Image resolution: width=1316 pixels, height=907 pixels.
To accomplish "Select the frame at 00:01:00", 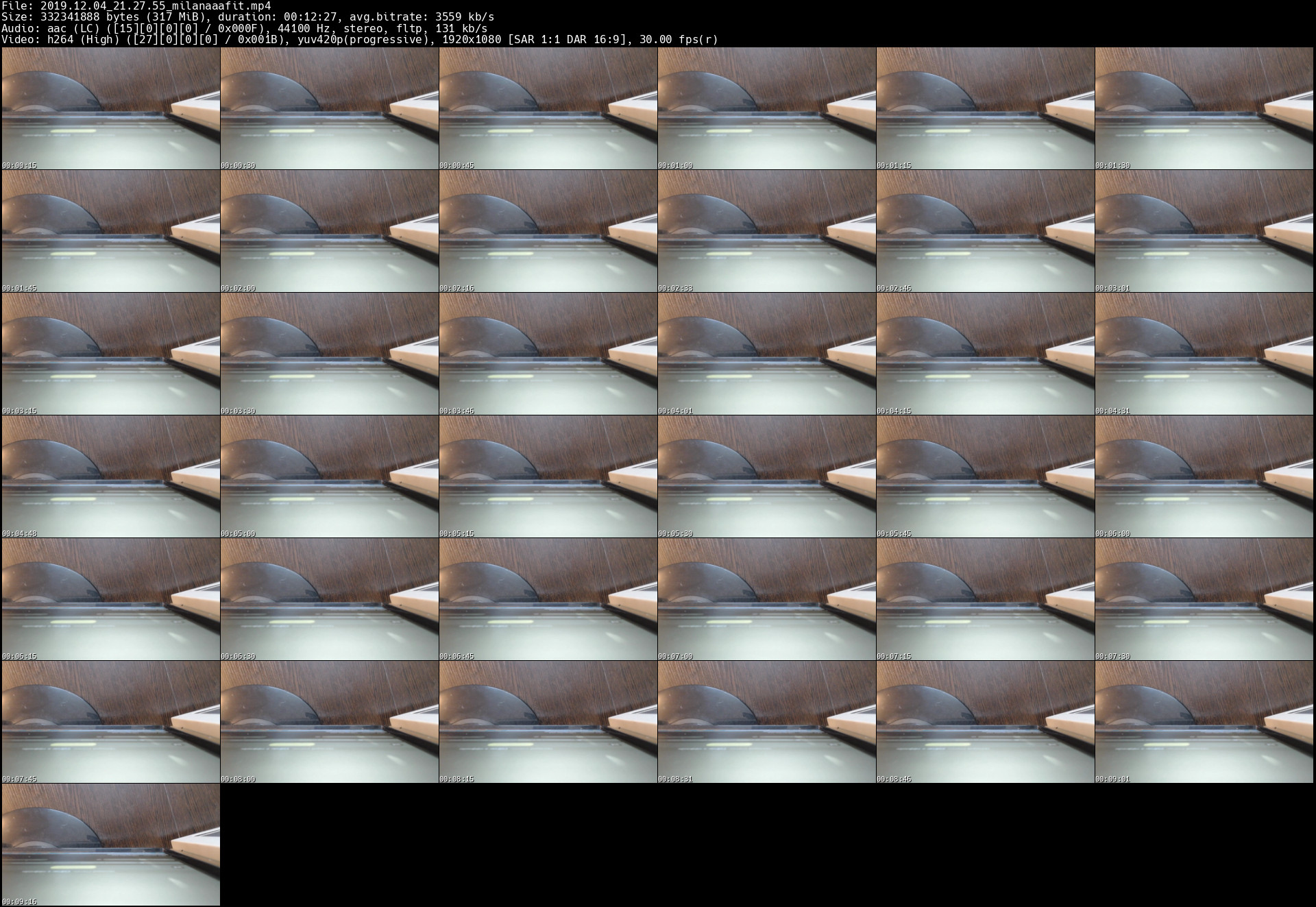I will point(767,108).
